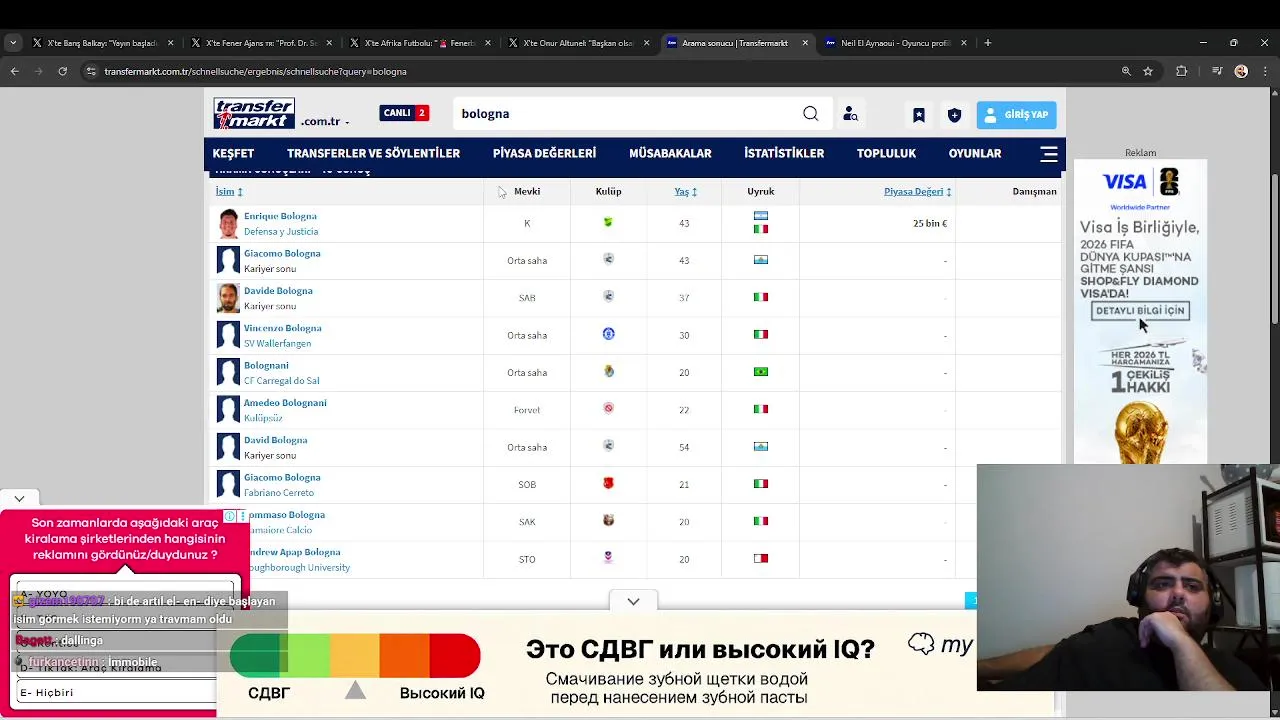1280x720 pixels.
Task: Sort table by İsim column
Action: click(229, 191)
